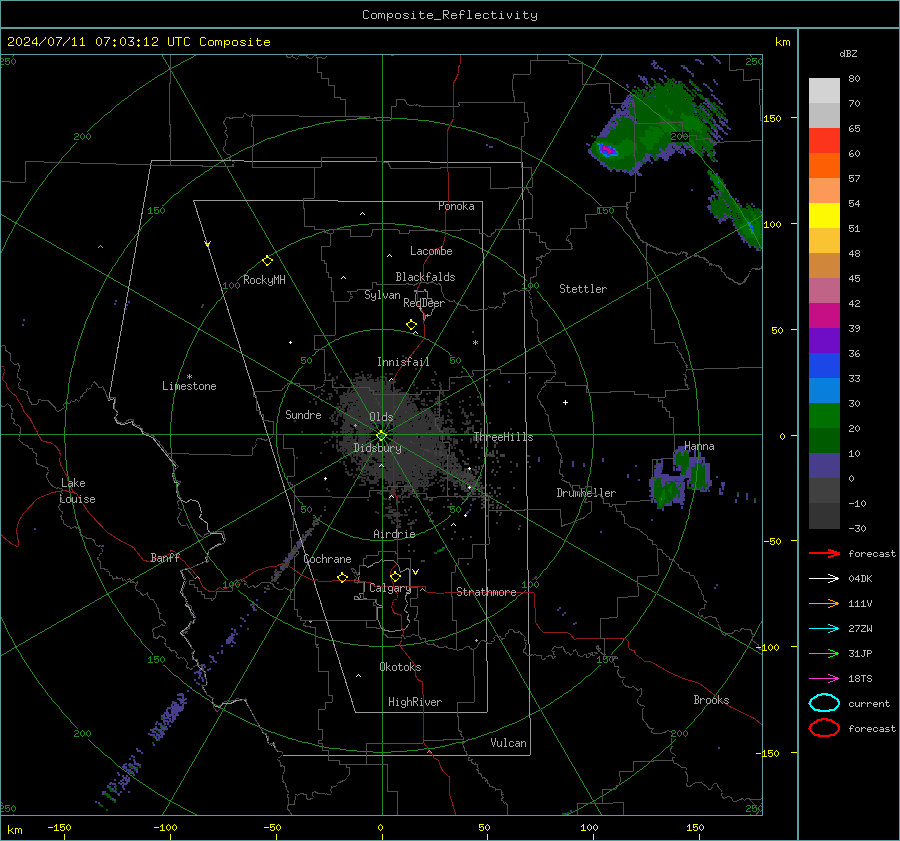Click the ThreeHills label
Viewport: 900px width, 841px height.
pos(503,437)
